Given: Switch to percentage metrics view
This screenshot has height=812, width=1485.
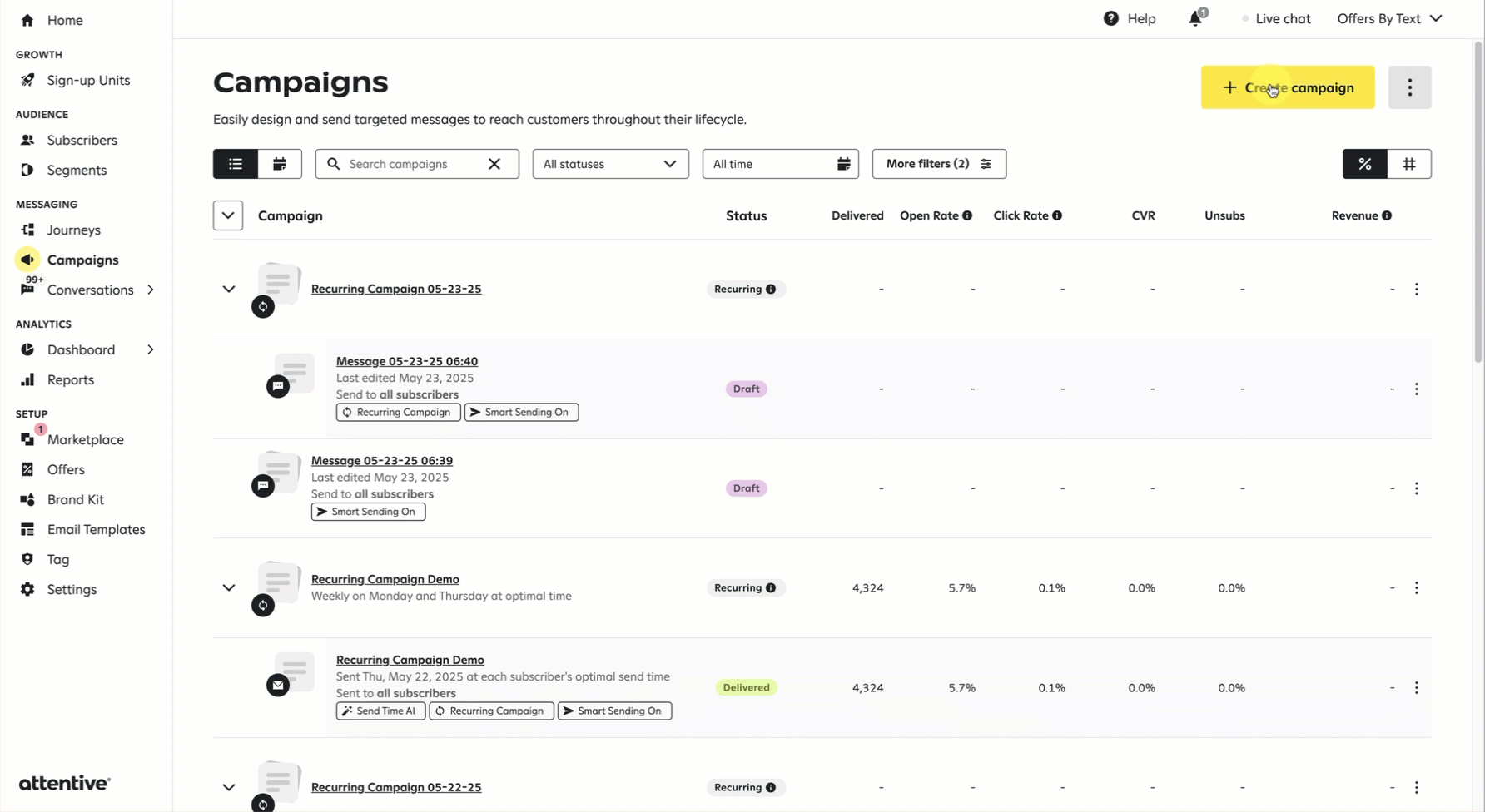Looking at the screenshot, I should 1364,164.
